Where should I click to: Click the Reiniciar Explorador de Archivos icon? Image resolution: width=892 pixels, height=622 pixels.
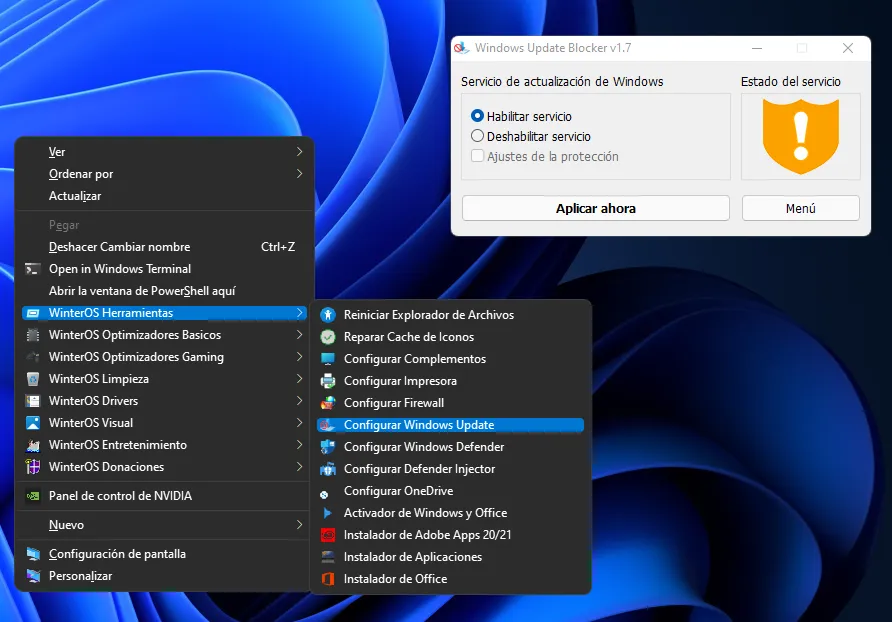[x=327, y=315]
